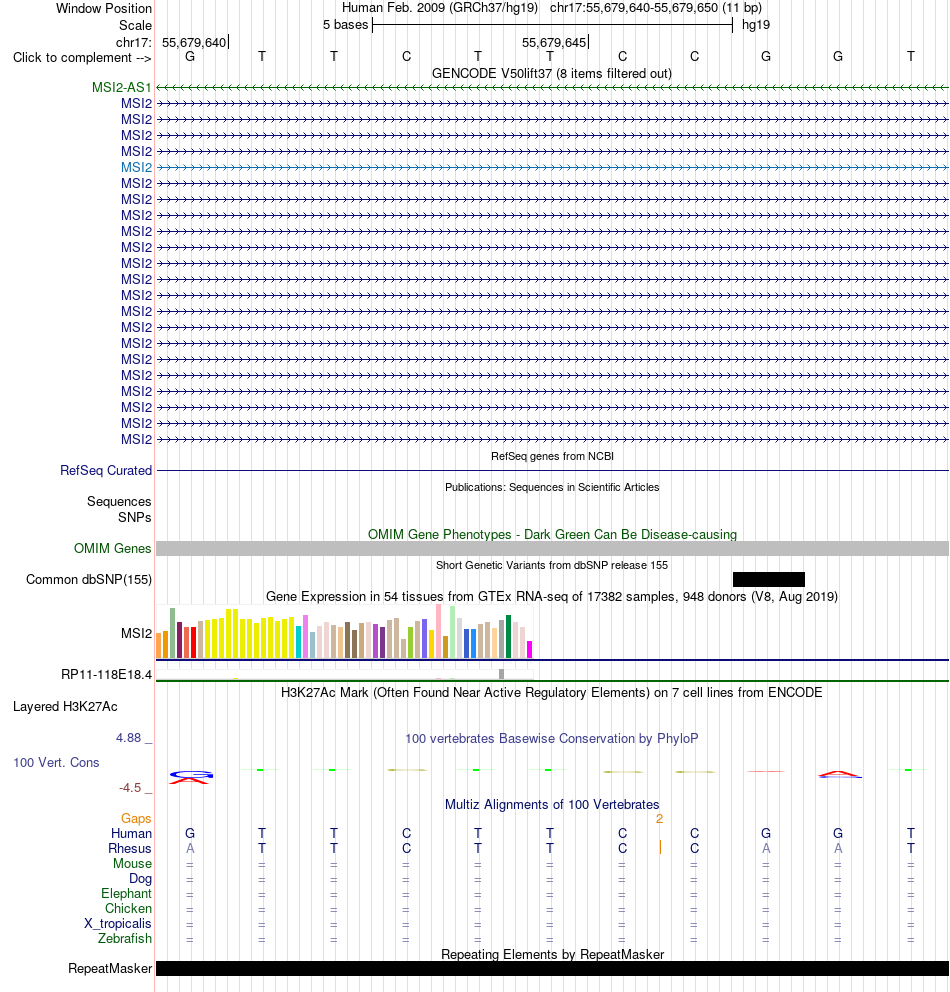This screenshot has width=950, height=992.
Task: Click the GENCODE V50lift37 track title
Action: 552,73
